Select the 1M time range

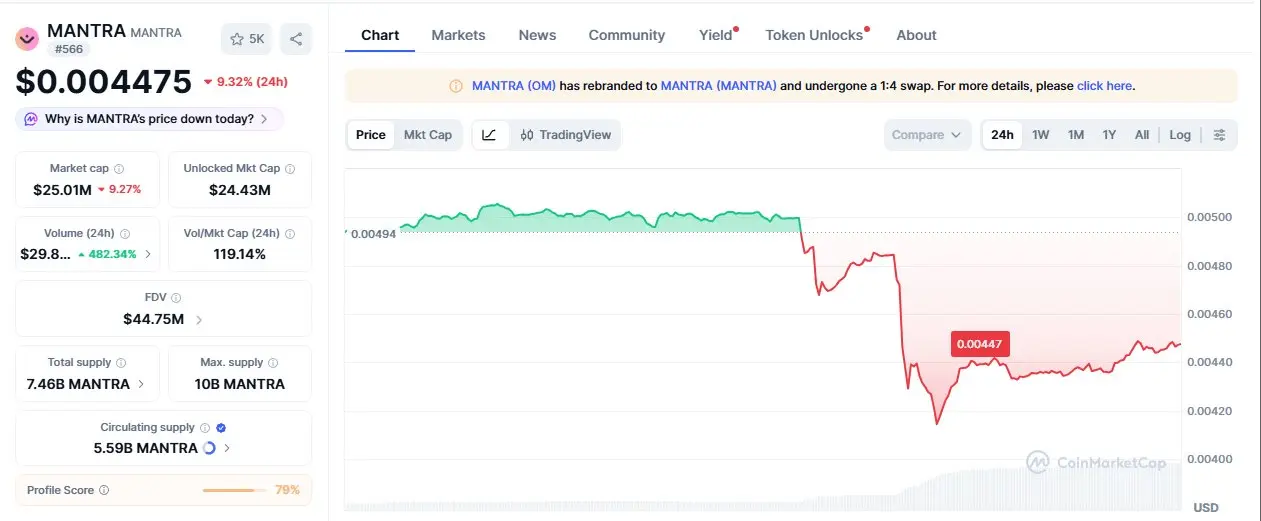tap(1076, 135)
